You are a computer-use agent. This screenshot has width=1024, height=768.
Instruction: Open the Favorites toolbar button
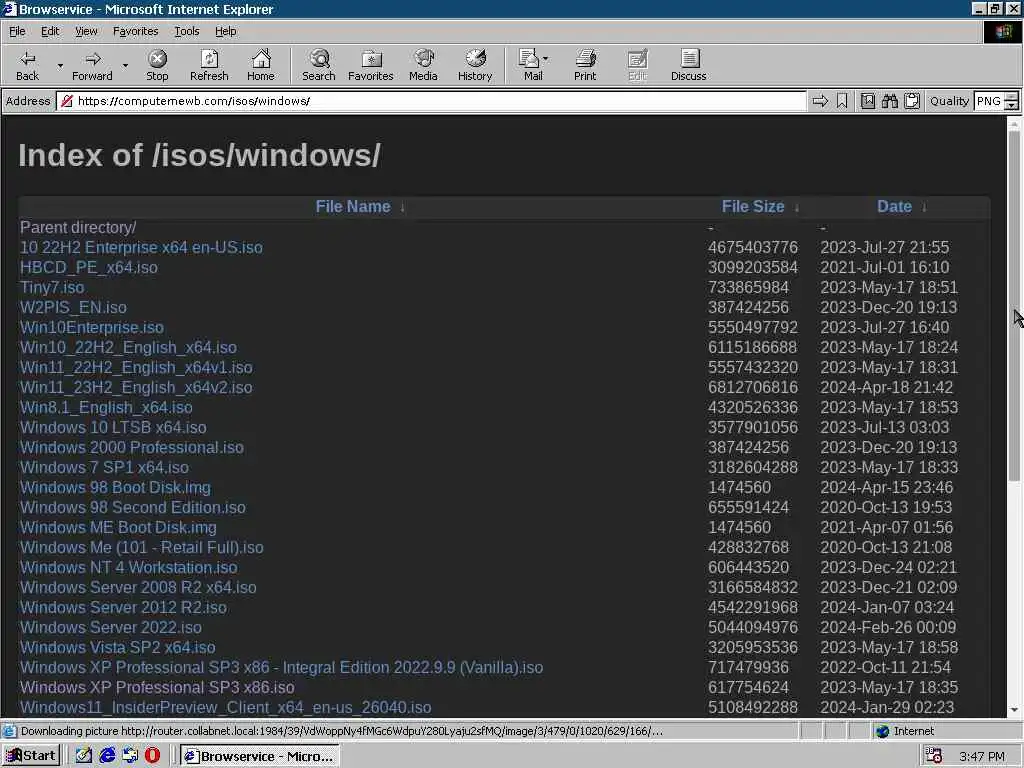(371, 65)
